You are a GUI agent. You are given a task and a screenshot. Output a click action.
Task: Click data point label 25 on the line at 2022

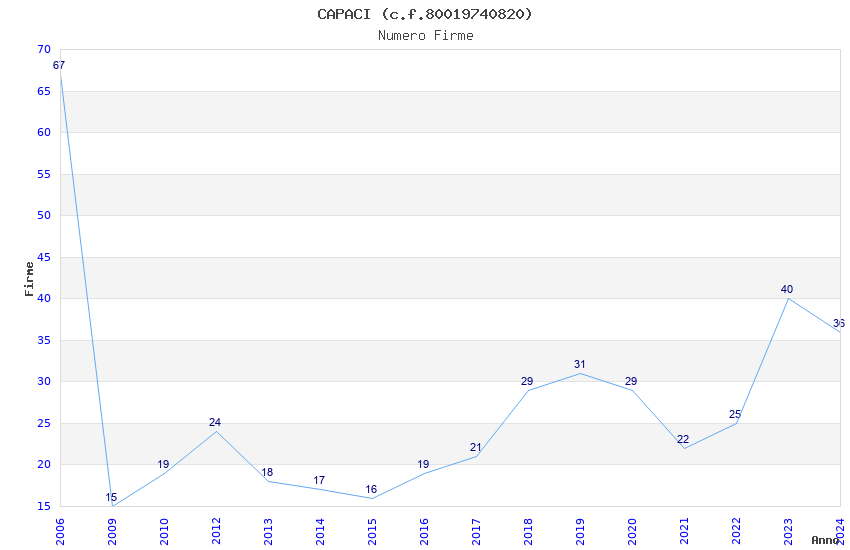tap(735, 415)
